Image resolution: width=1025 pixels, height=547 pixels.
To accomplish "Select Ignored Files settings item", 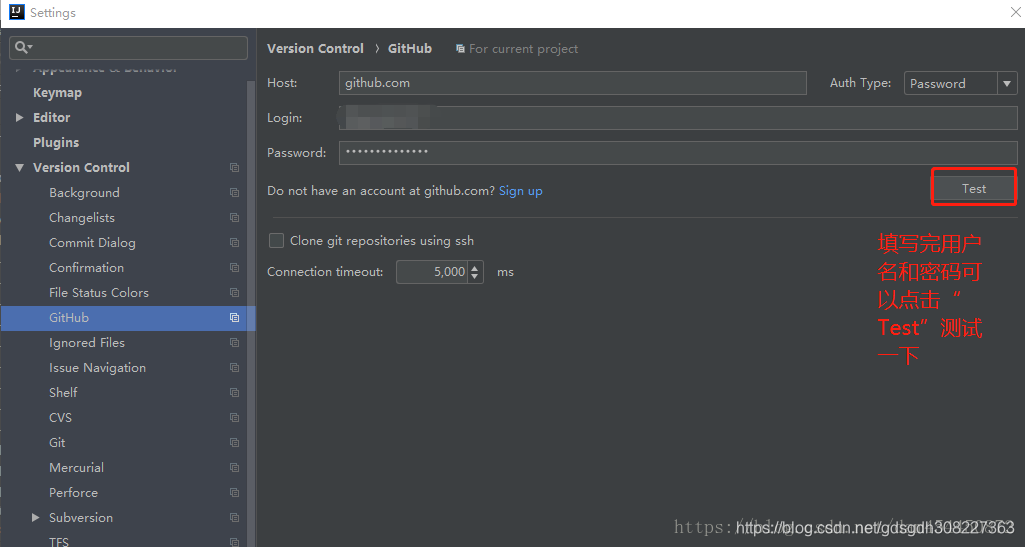I will coord(87,342).
